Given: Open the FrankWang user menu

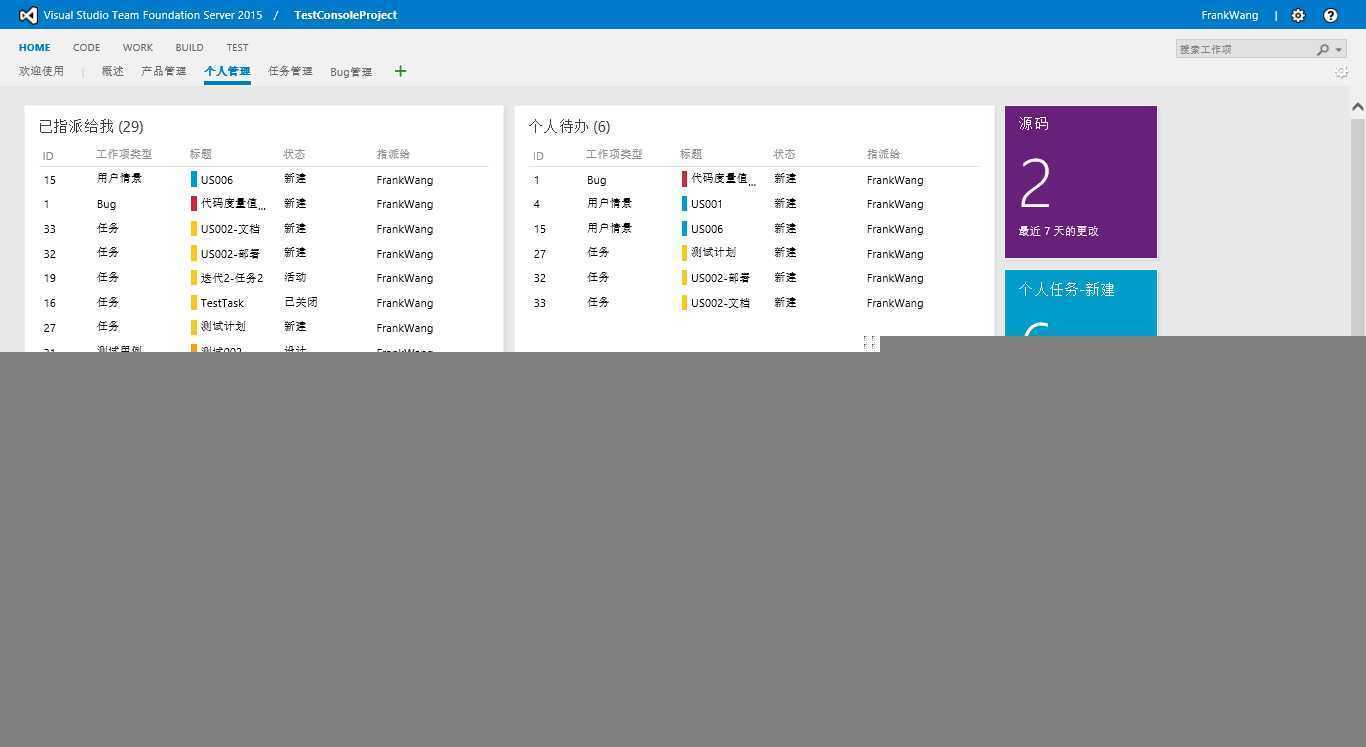Looking at the screenshot, I should point(1229,15).
